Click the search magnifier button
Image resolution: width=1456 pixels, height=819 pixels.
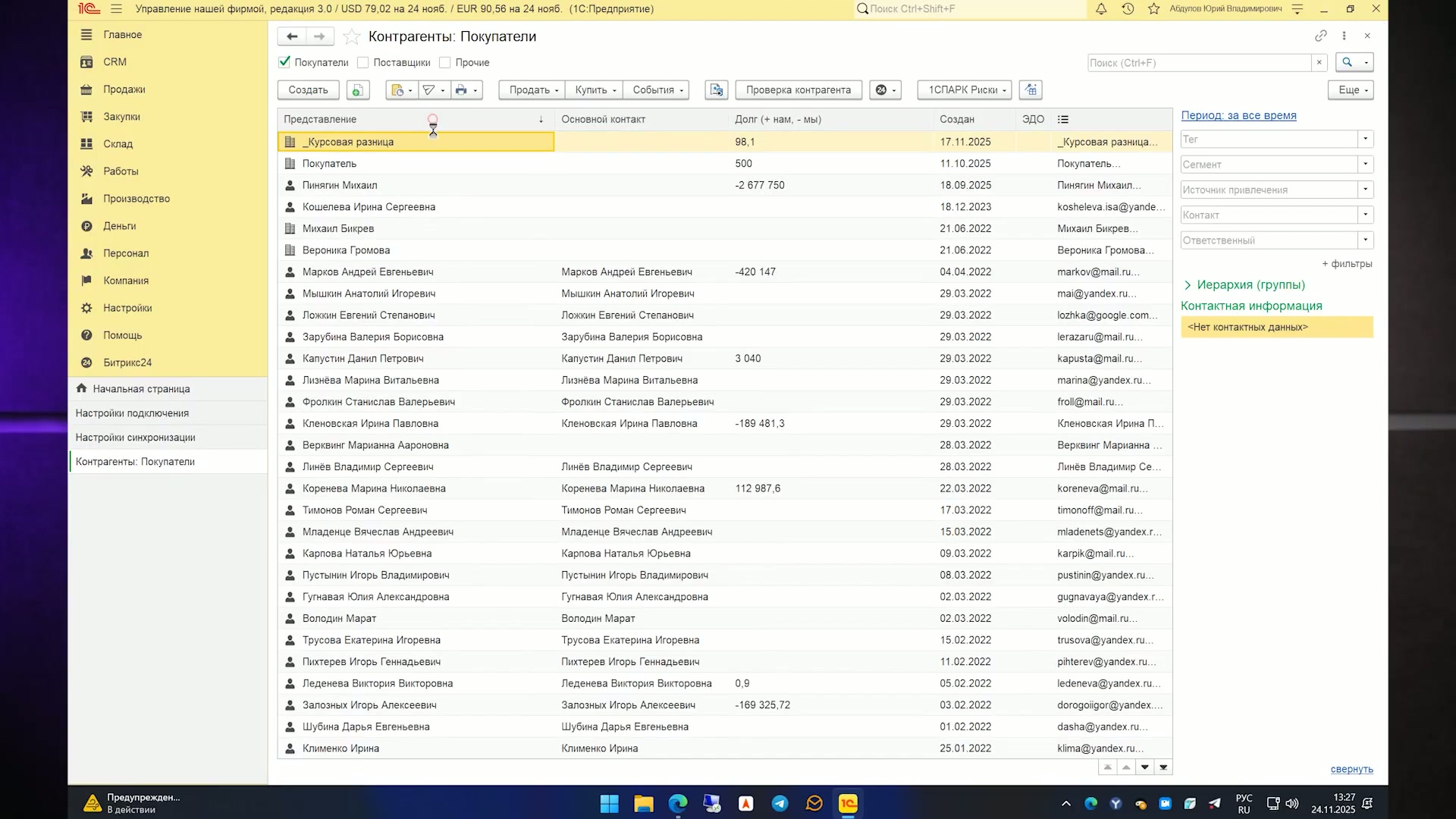pyautogui.click(x=1347, y=63)
